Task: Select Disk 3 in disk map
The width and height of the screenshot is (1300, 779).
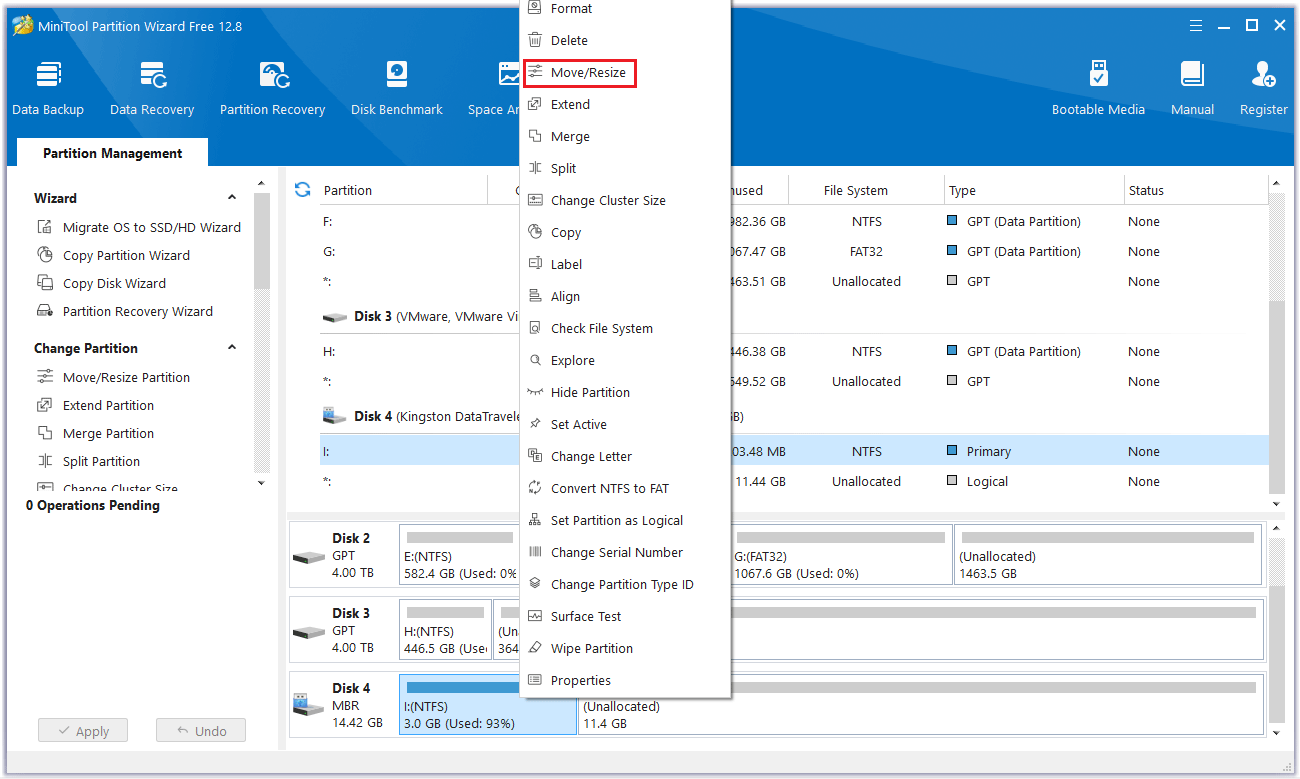Action: [x=344, y=630]
